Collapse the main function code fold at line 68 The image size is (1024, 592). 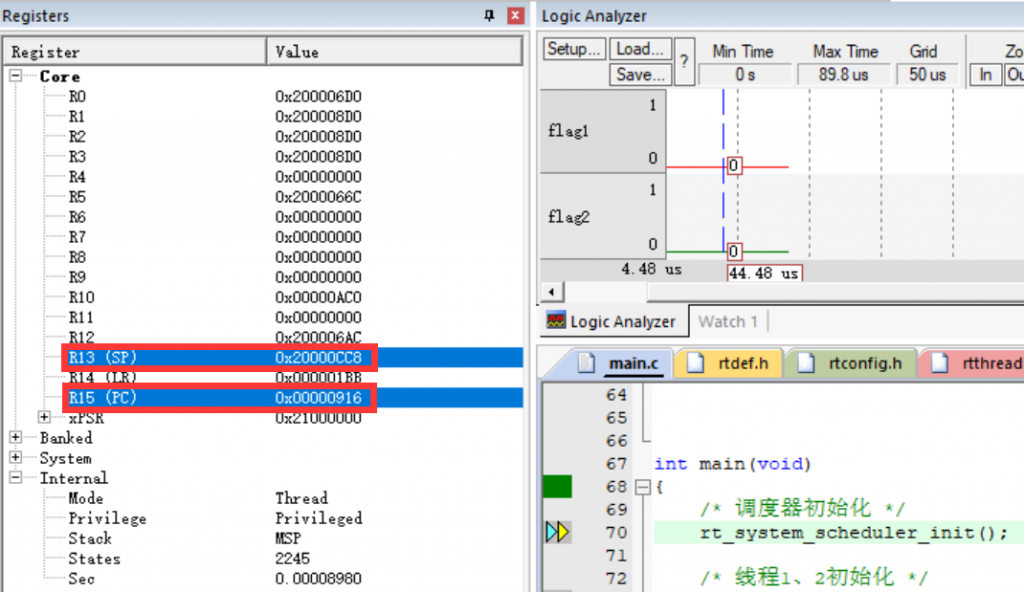point(643,487)
